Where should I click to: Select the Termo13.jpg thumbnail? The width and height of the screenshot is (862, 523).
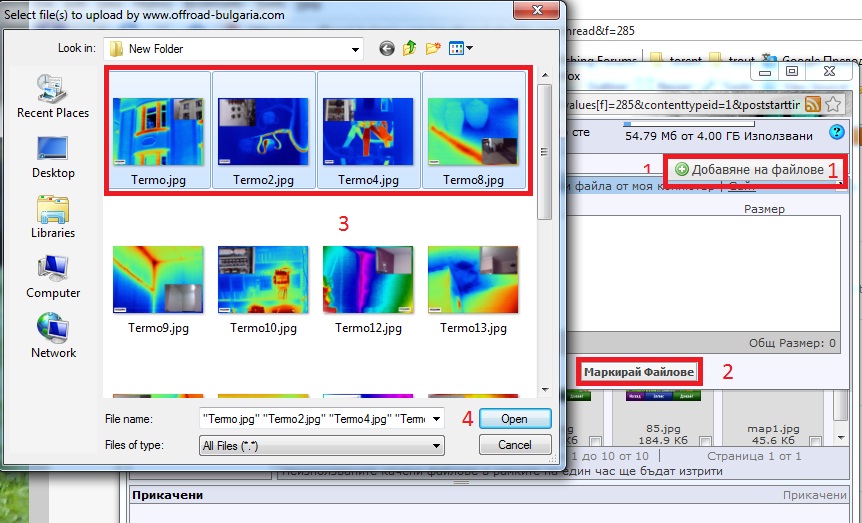click(473, 279)
